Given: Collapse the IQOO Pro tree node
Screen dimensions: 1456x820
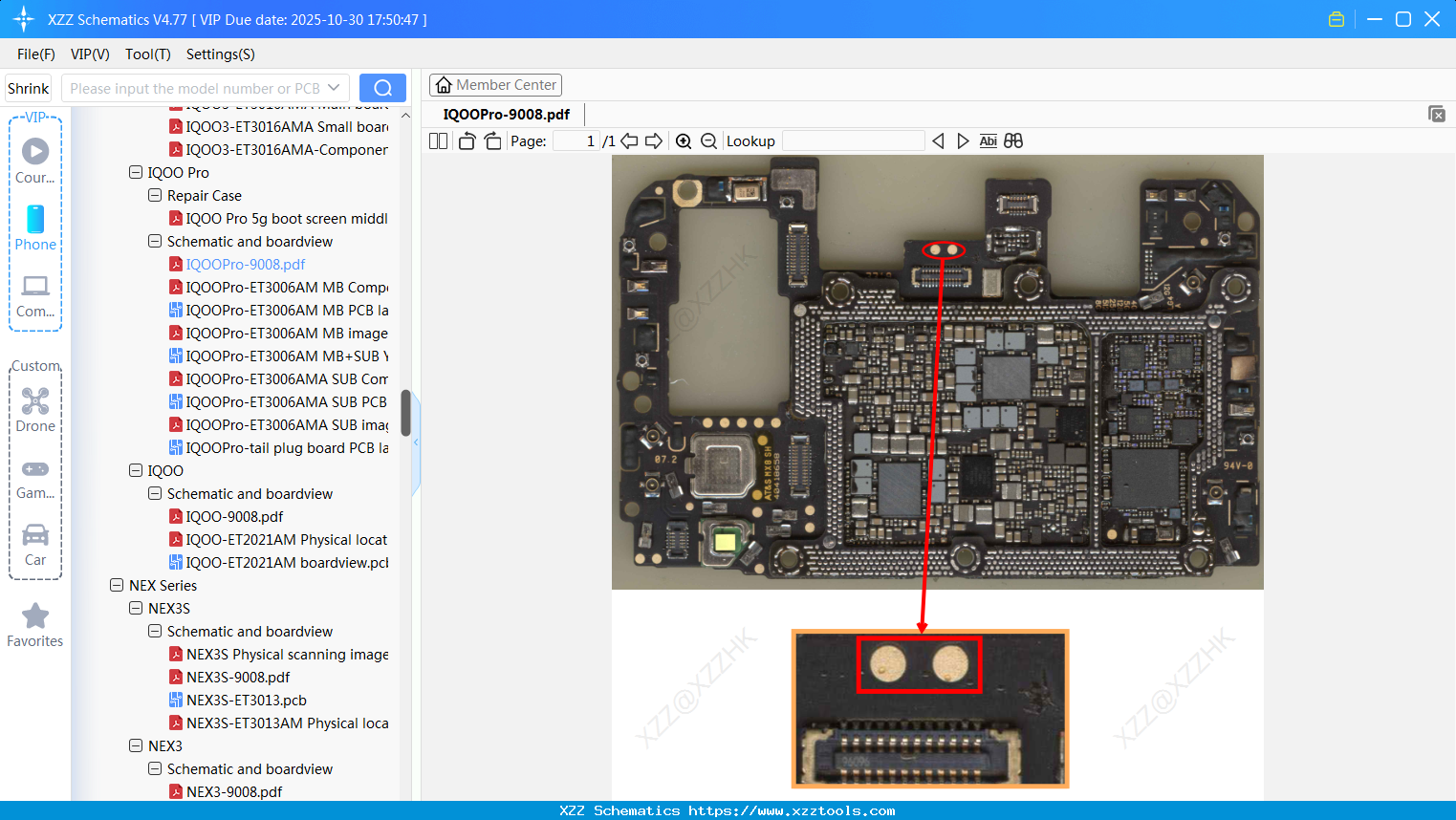Looking at the screenshot, I should pos(136,173).
